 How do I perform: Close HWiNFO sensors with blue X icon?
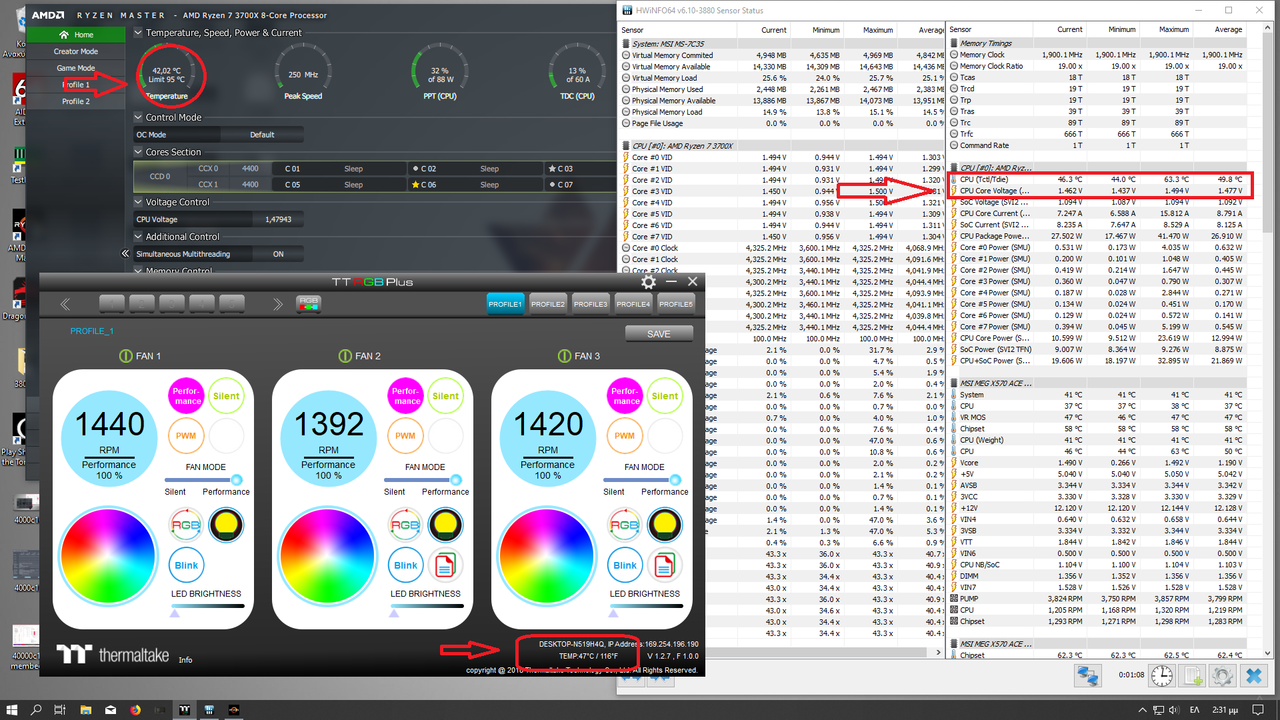pyautogui.click(x=1253, y=676)
